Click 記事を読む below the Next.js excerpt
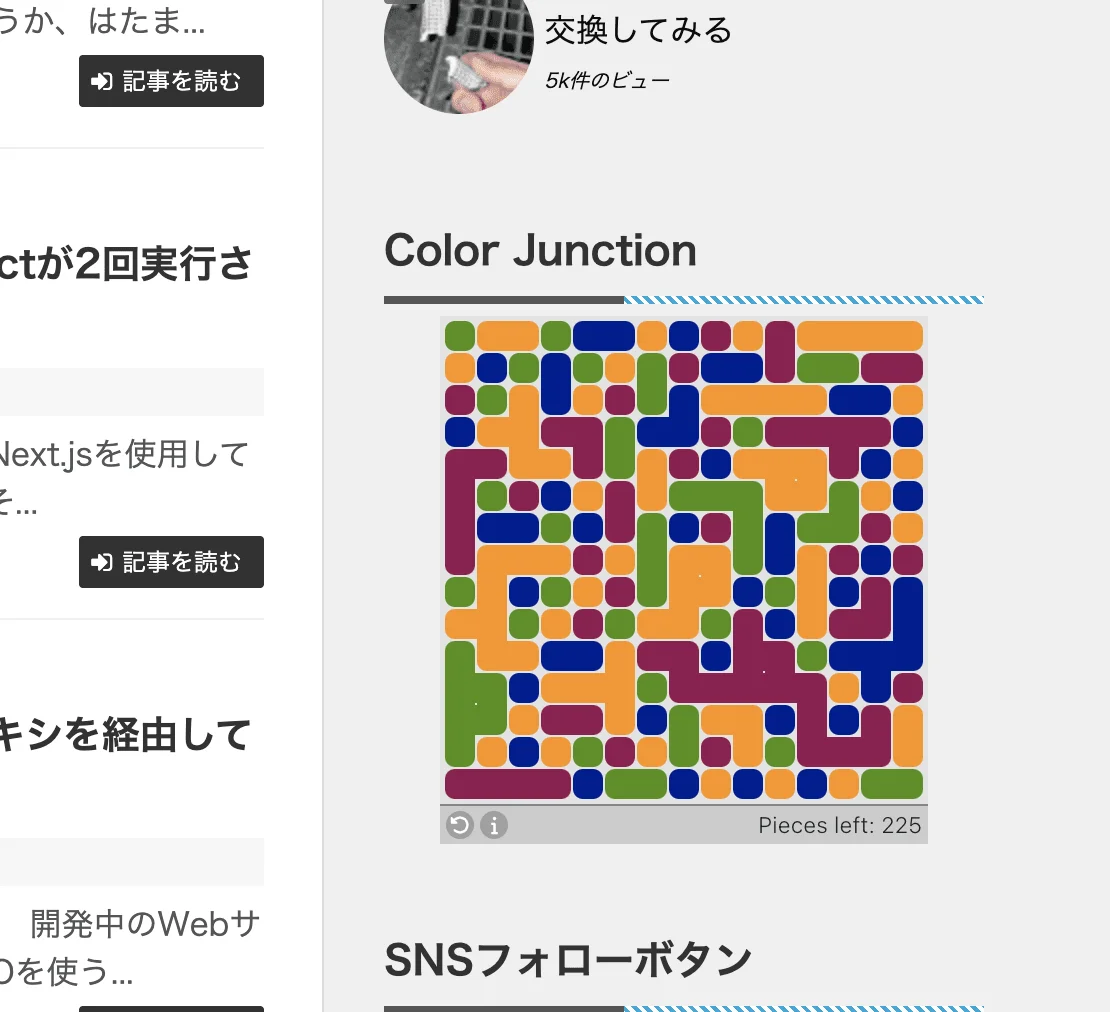This screenshot has width=1110, height=1012. tap(171, 562)
